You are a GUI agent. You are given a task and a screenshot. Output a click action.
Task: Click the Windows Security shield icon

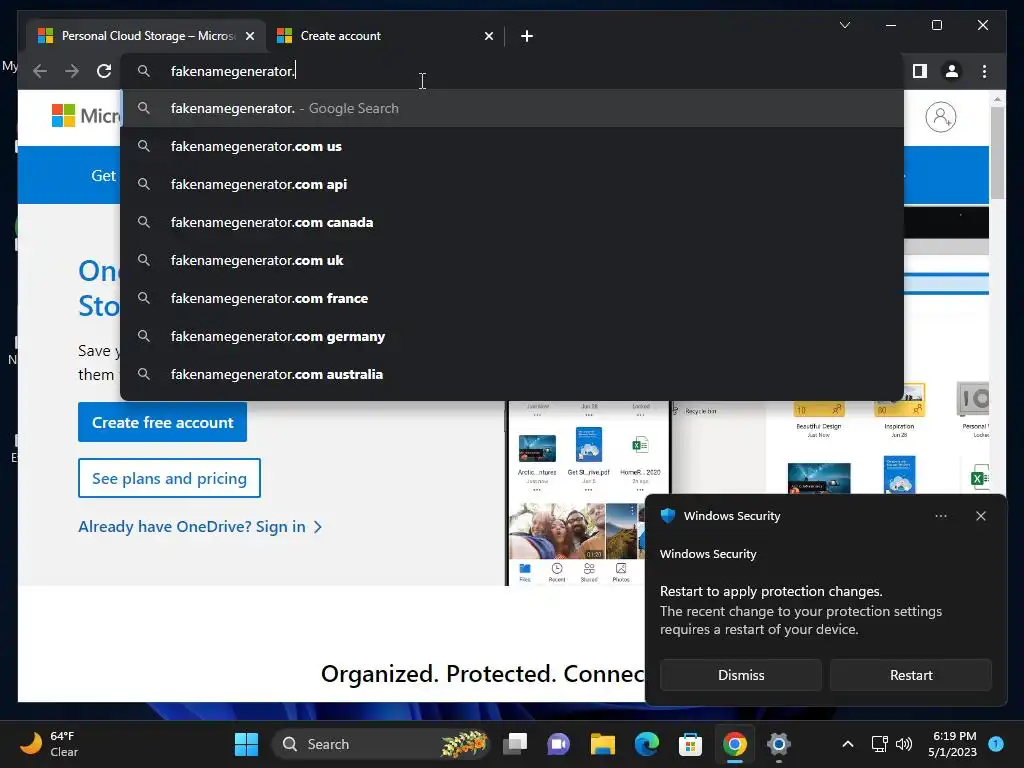tap(667, 516)
